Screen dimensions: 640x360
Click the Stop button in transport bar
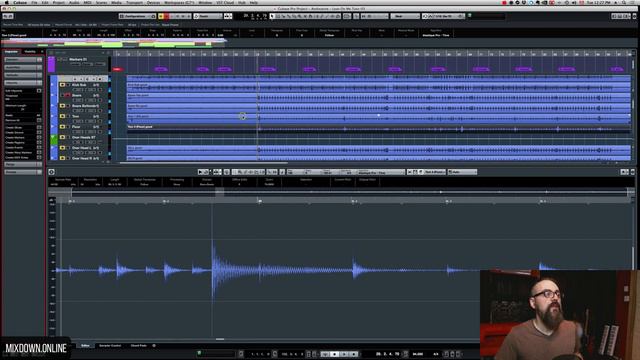tap(335, 354)
